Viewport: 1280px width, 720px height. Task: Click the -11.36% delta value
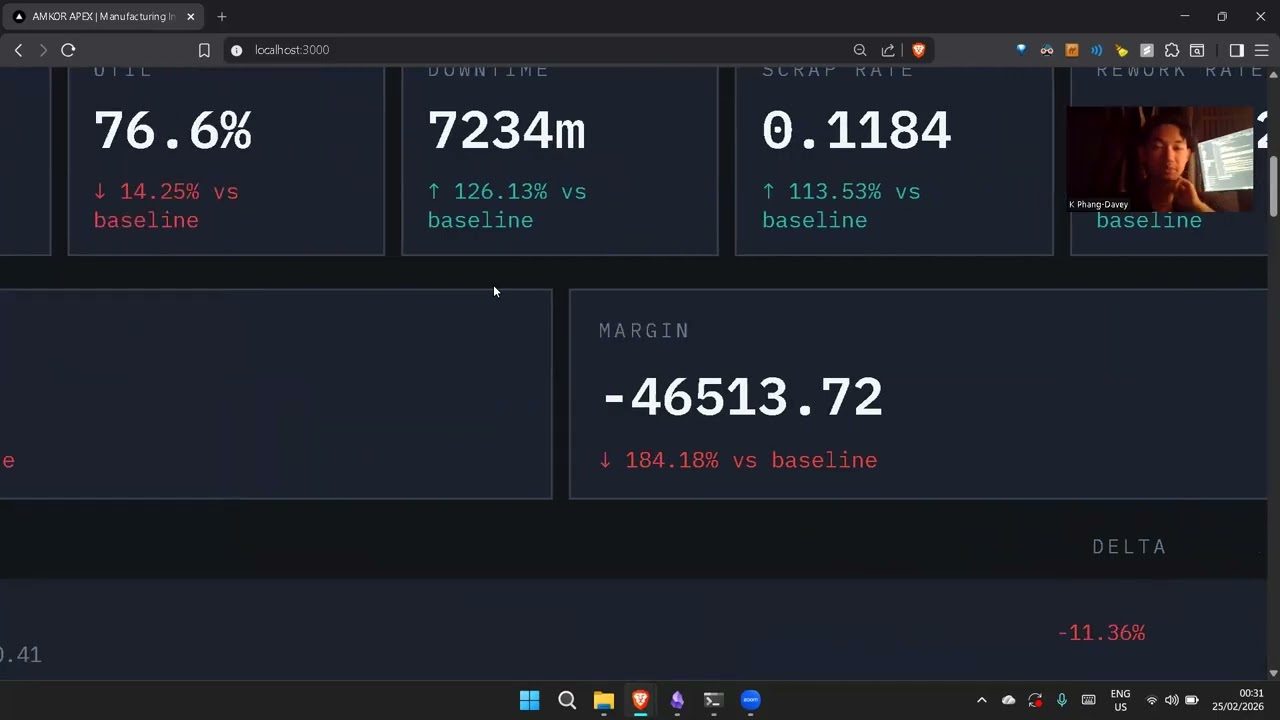tap(1101, 633)
